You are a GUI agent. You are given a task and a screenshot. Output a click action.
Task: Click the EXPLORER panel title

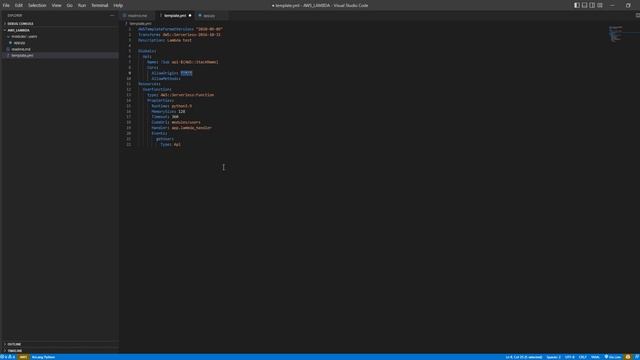(x=15, y=16)
